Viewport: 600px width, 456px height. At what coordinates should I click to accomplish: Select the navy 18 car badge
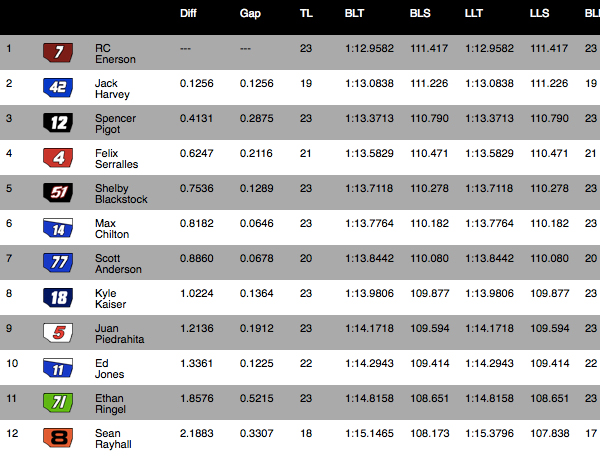(x=58, y=298)
